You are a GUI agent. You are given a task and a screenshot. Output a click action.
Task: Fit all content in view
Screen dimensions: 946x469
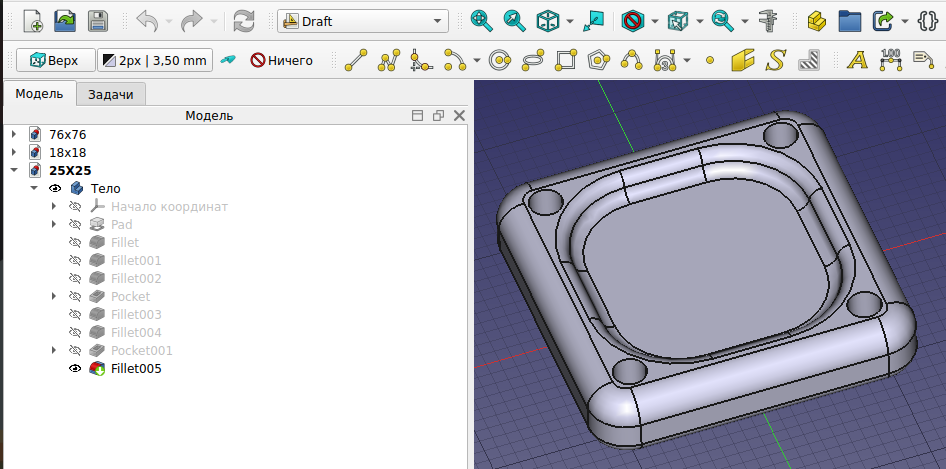tap(481, 21)
